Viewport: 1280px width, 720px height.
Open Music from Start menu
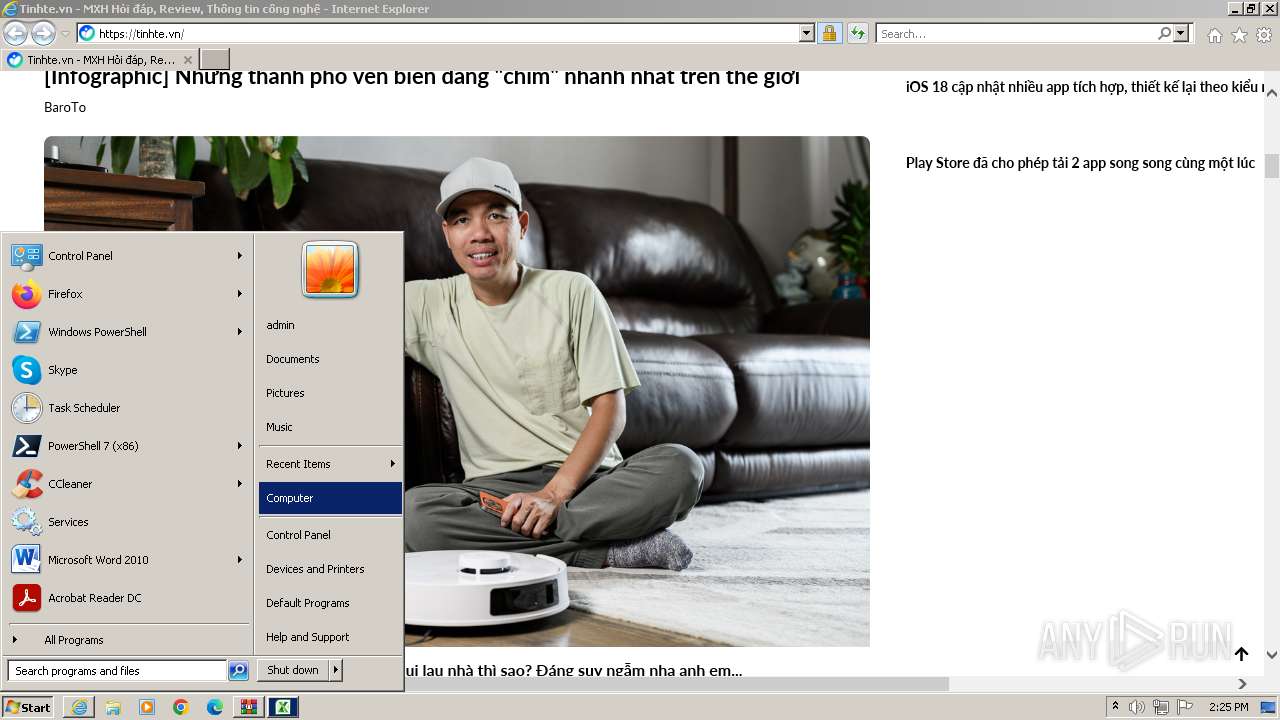[x=330, y=427]
